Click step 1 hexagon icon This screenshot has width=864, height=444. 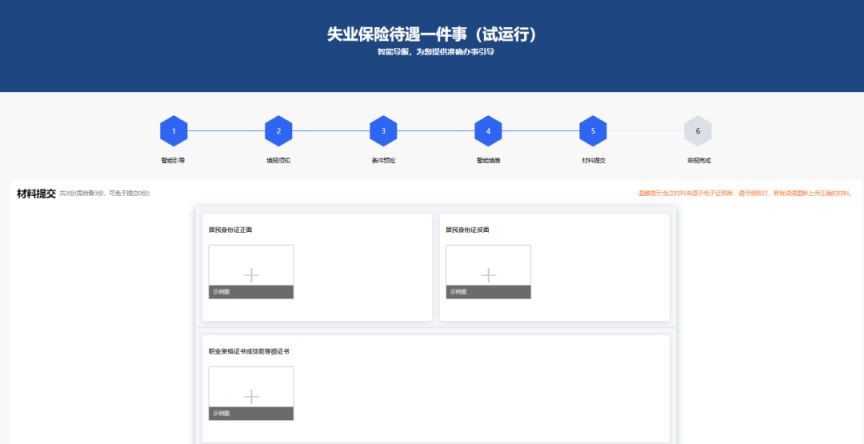173,131
